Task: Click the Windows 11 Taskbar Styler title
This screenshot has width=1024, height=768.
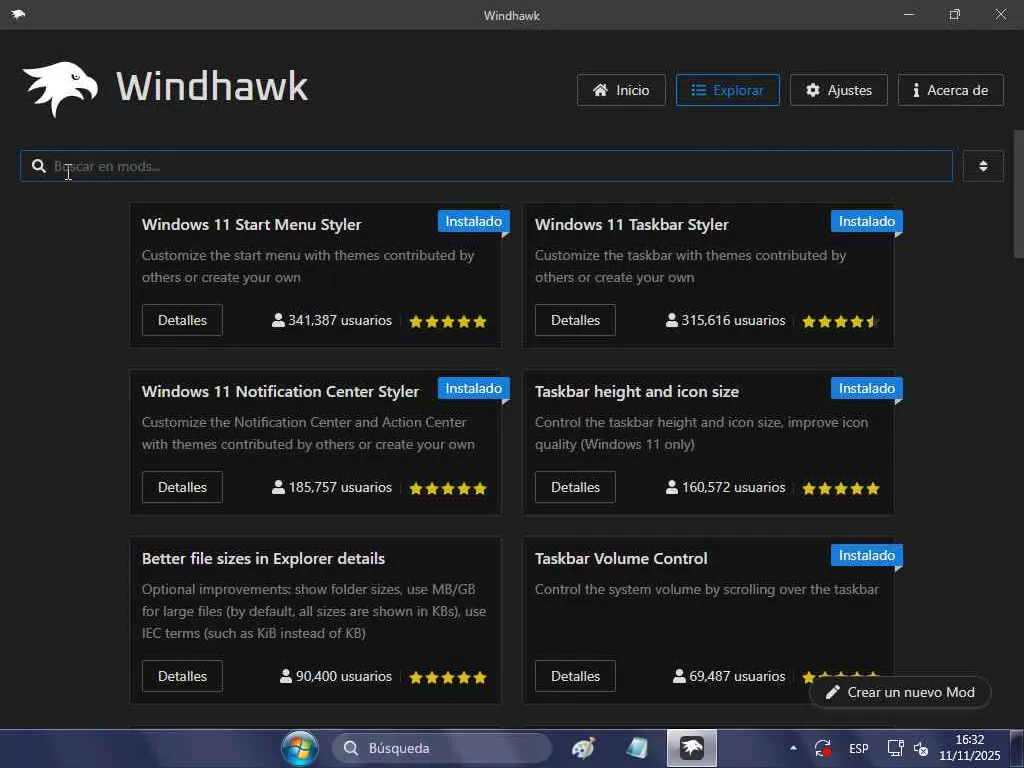Action: 632,225
